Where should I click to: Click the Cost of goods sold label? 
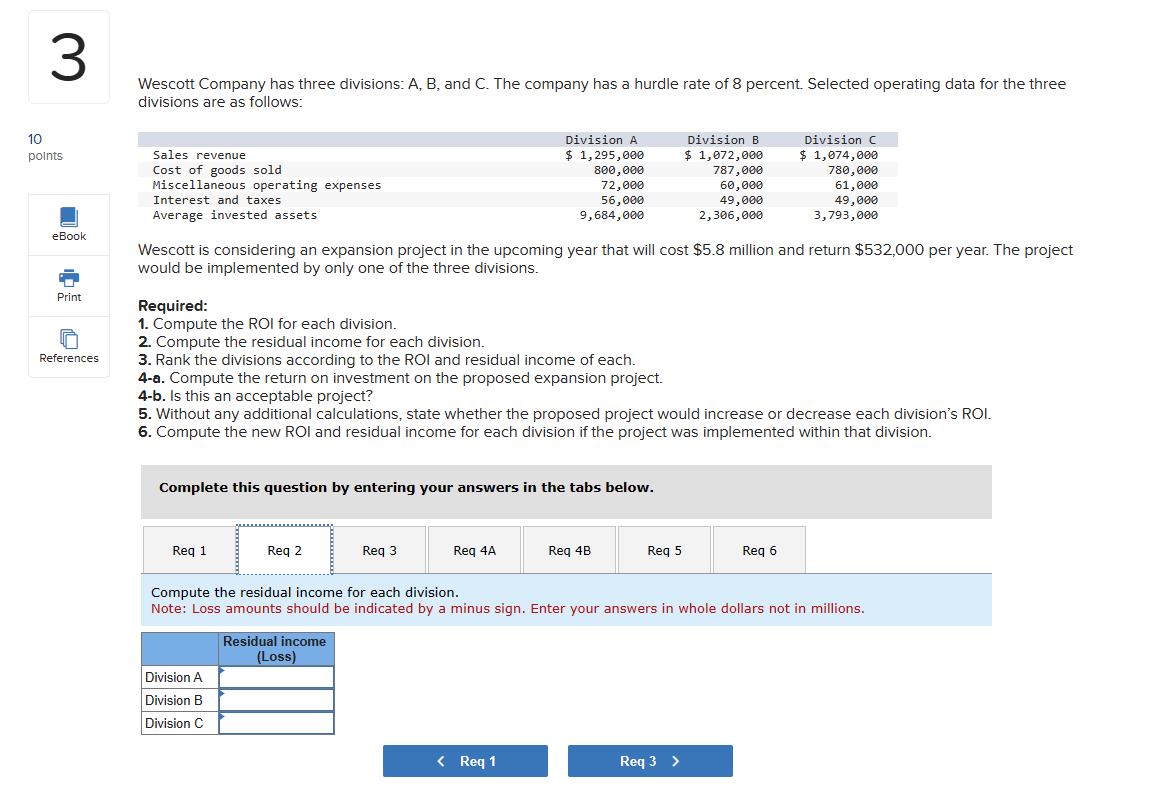click(217, 170)
